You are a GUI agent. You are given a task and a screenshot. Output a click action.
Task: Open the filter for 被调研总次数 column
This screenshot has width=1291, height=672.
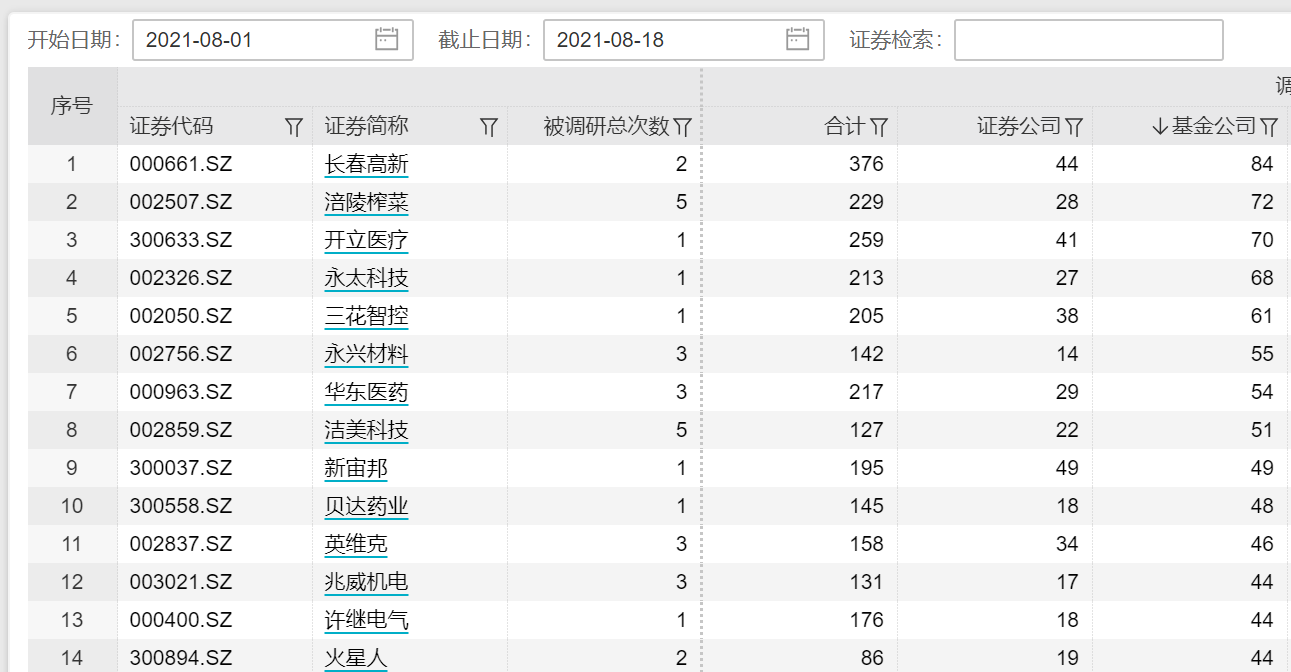(683, 126)
